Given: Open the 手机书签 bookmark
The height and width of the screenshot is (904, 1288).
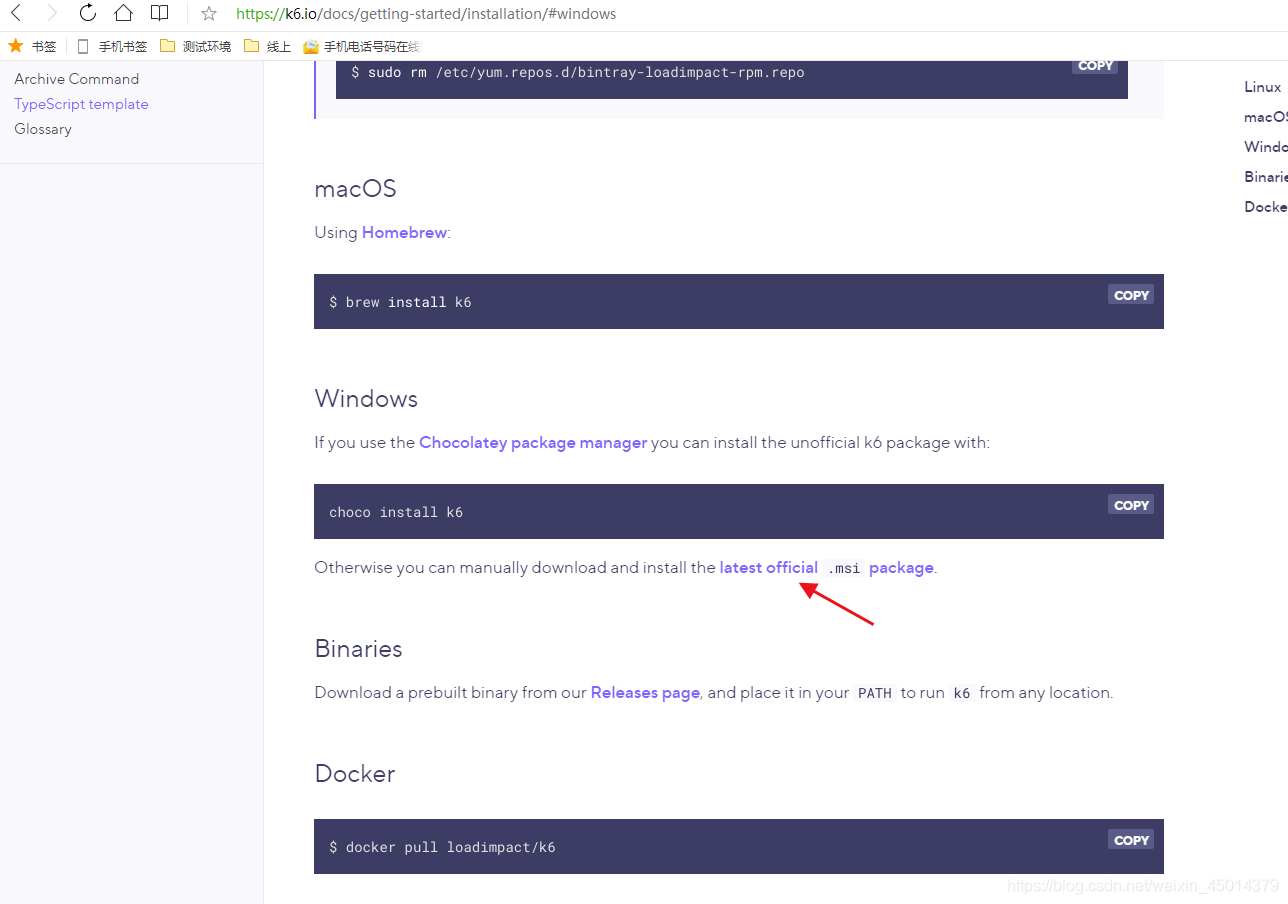Looking at the screenshot, I should click(x=112, y=46).
